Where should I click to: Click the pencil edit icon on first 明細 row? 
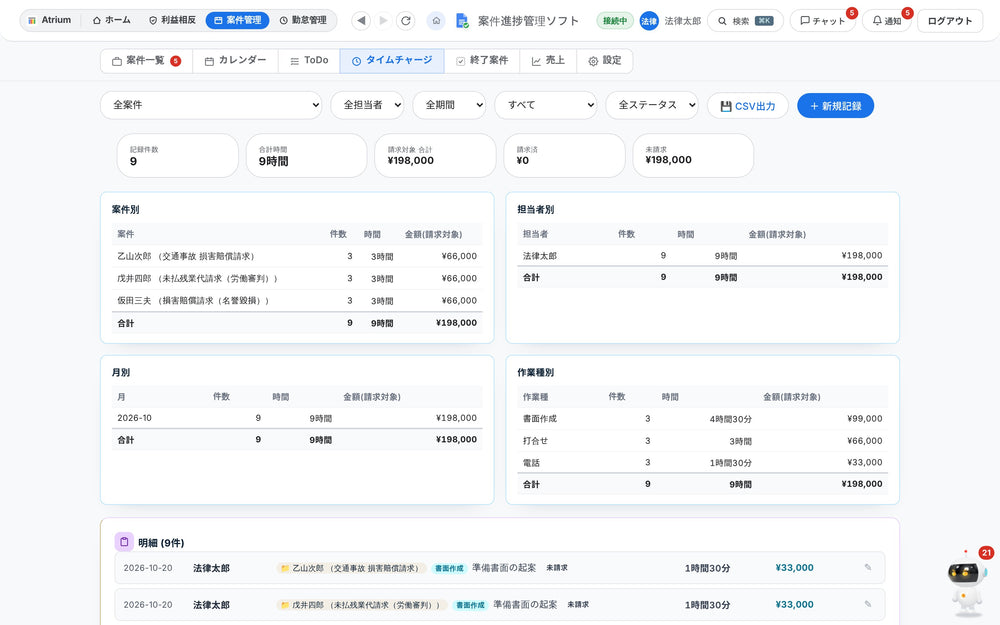pyautogui.click(x=868, y=568)
